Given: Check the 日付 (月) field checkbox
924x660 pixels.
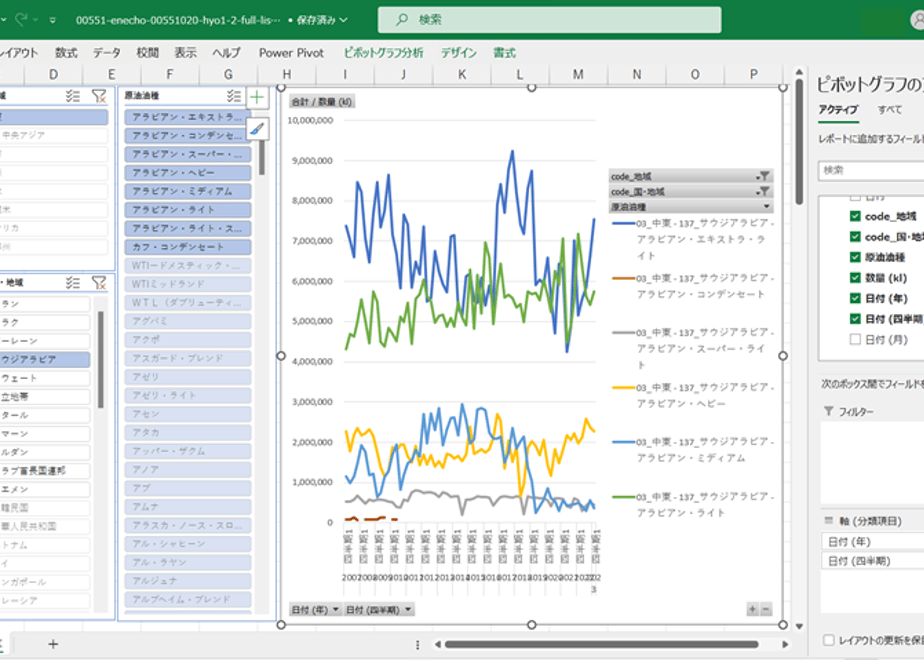Looking at the screenshot, I should (x=855, y=339).
